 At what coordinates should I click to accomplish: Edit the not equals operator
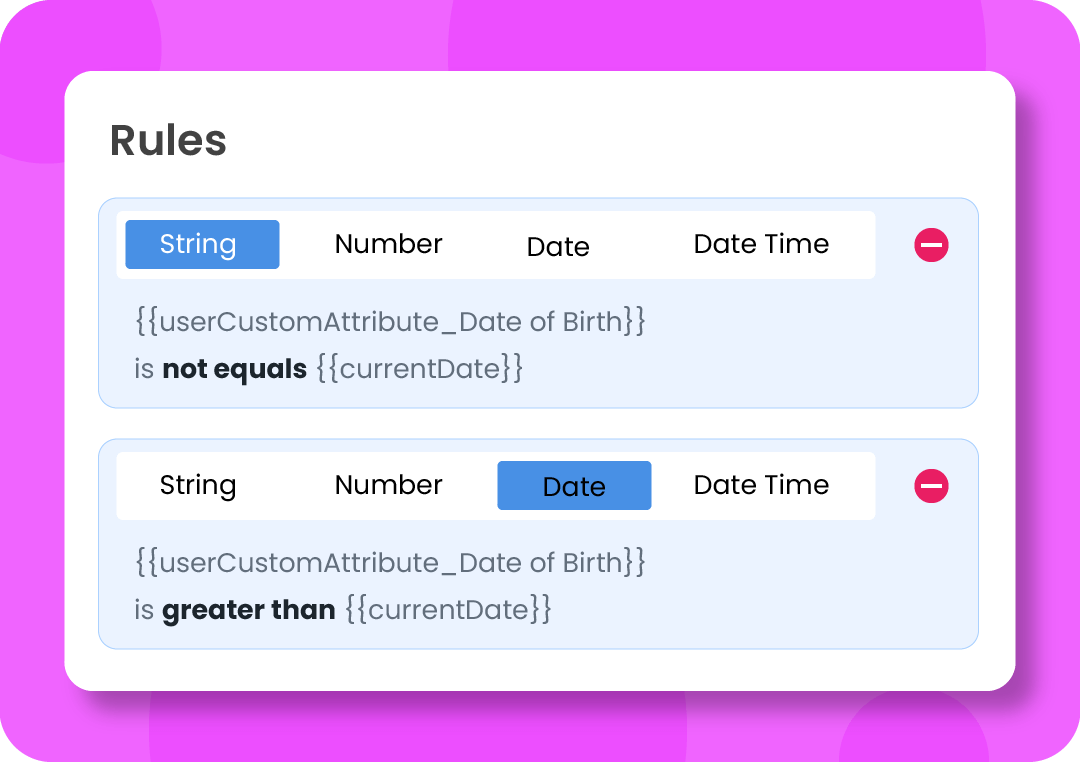coord(234,369)
